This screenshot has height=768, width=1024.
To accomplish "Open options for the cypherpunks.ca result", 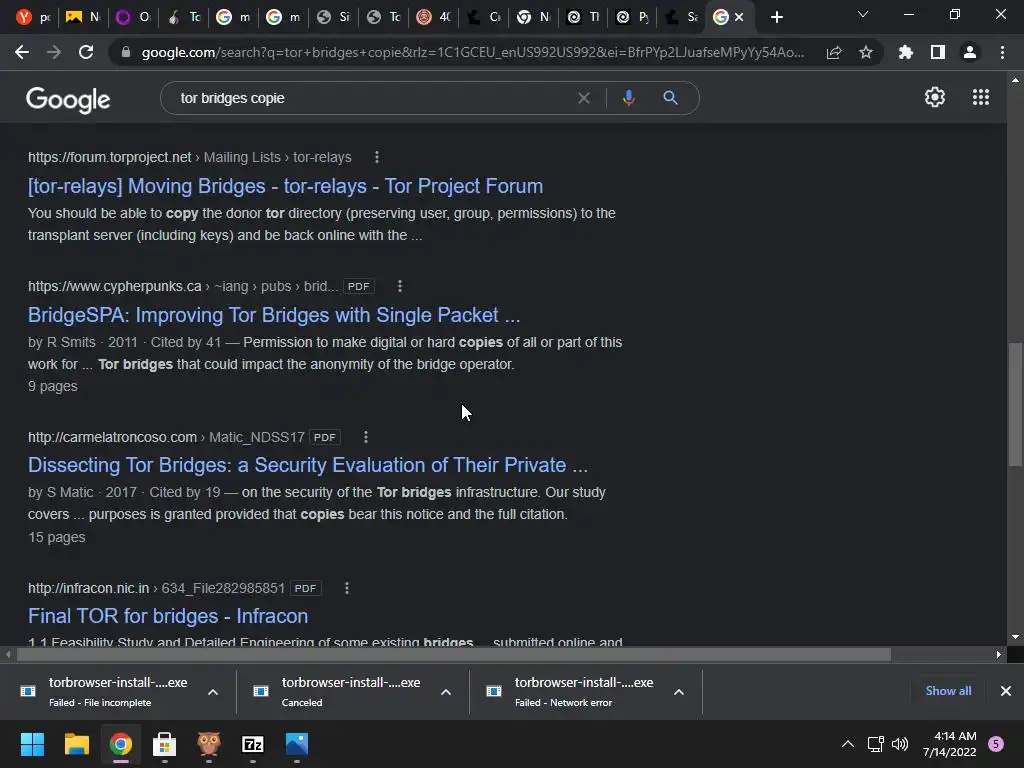I will [400, 286].
